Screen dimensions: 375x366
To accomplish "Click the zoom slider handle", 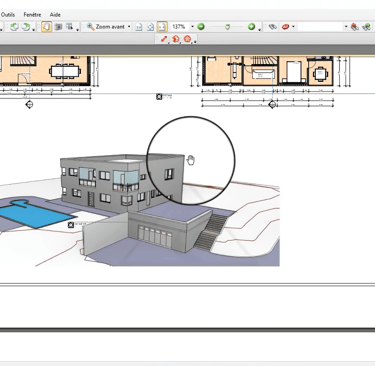I will click(227, 27).
